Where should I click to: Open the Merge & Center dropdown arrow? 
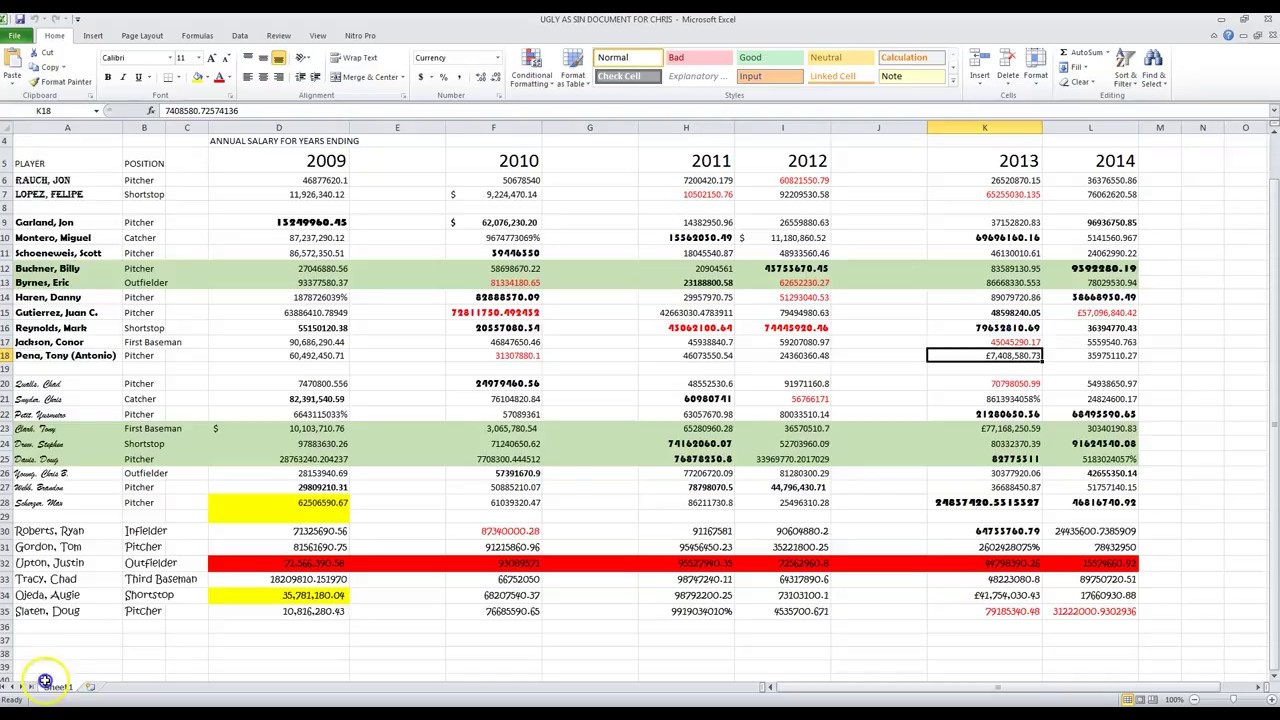(401, 77)
